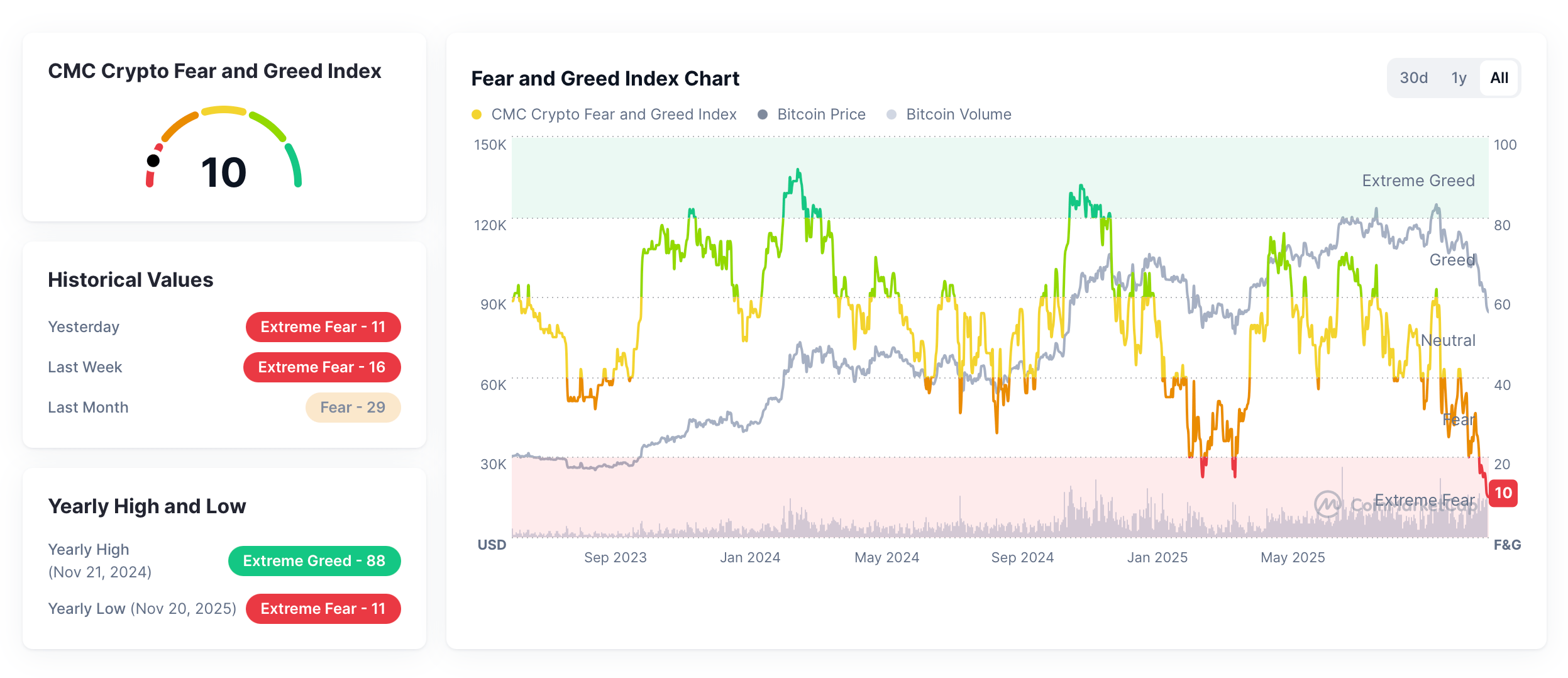Click the red Extreme Fear value badge on chart
Viewport: 1568px width, 678px height.
click(1502, 492)
